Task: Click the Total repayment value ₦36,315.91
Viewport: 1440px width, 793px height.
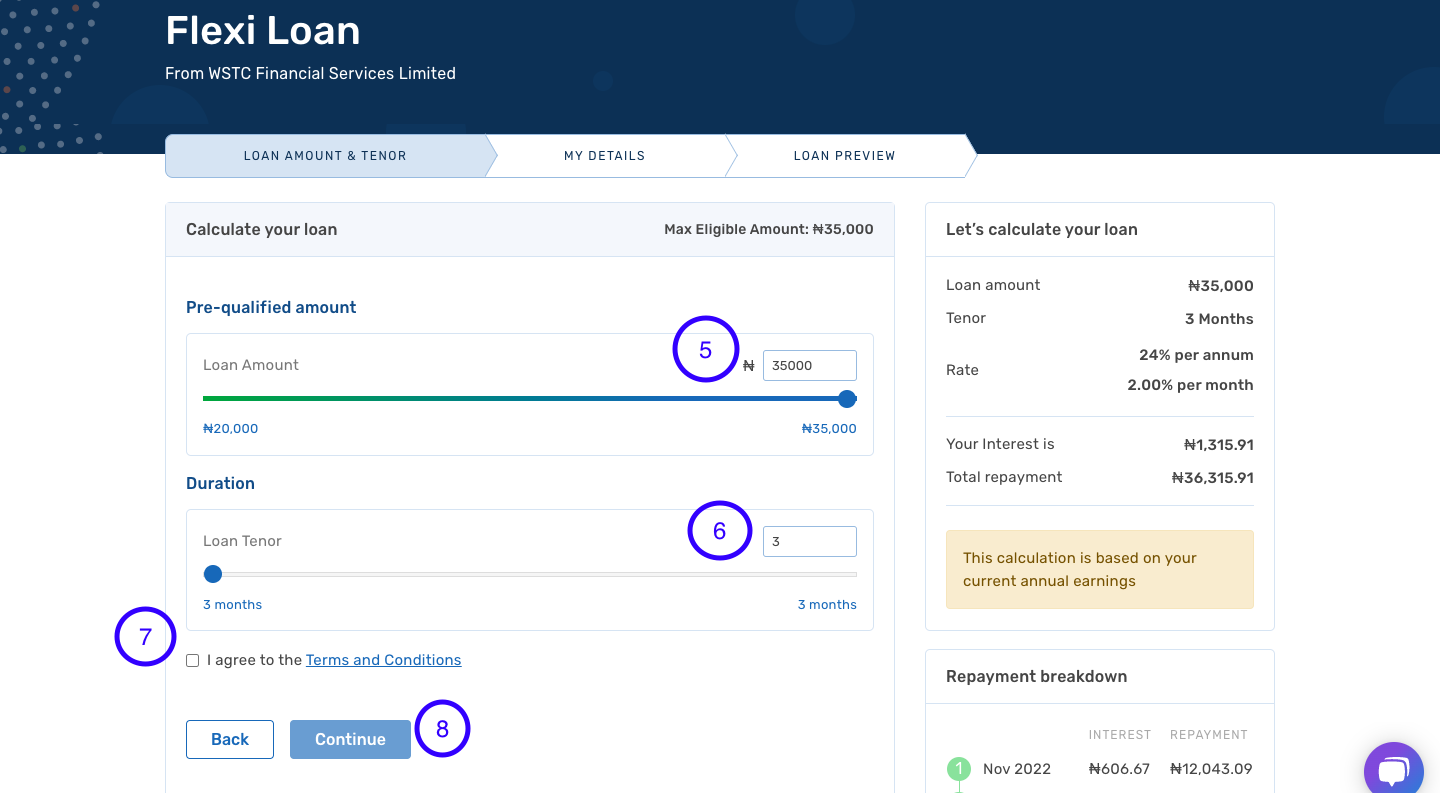Action: click(1214, 477)
